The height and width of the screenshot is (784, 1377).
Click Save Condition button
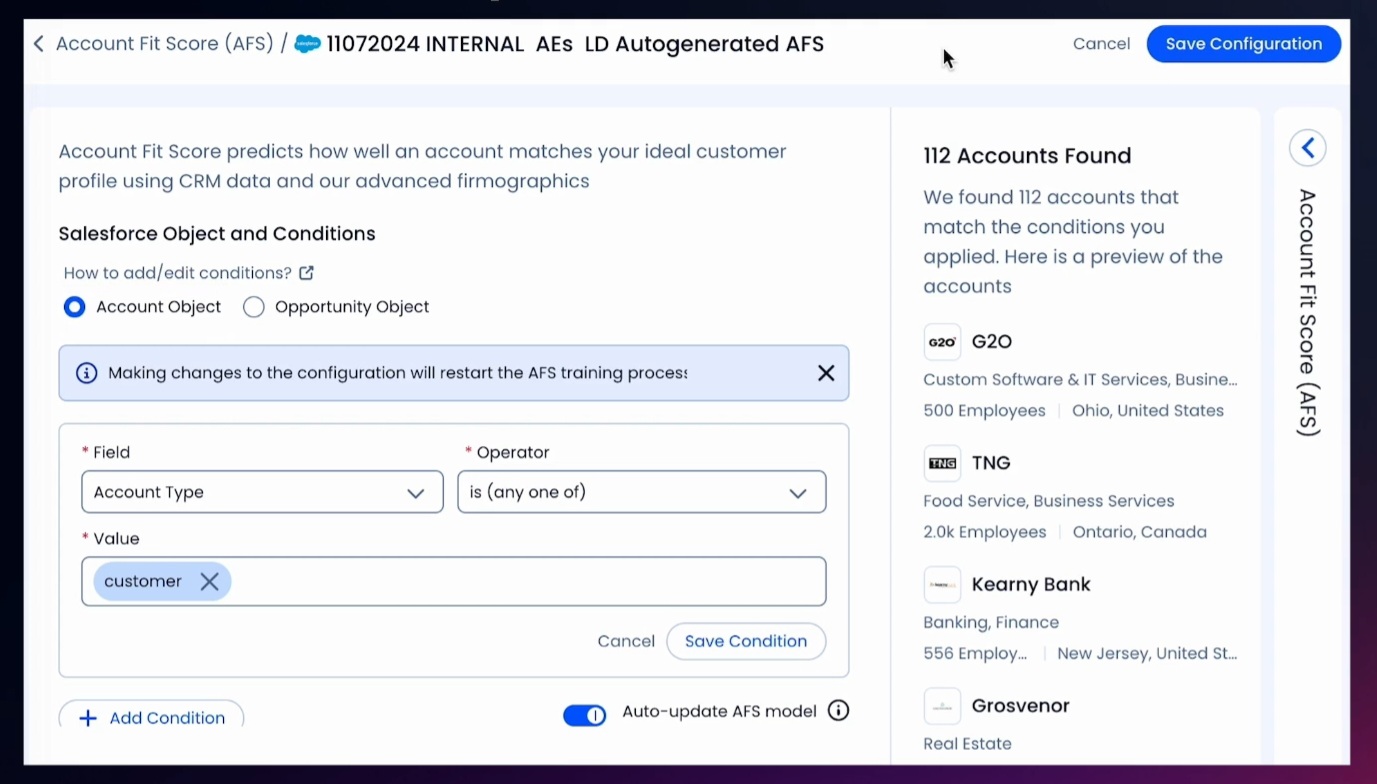tap(746, 641)
